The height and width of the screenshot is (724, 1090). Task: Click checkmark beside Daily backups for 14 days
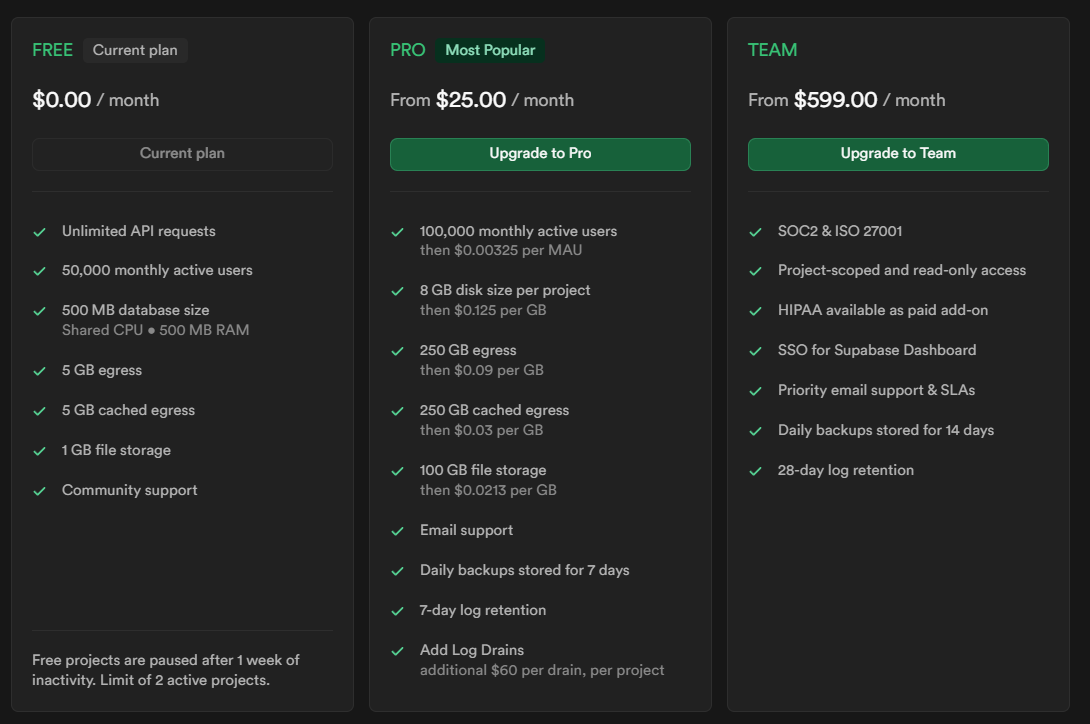(756, 431)
